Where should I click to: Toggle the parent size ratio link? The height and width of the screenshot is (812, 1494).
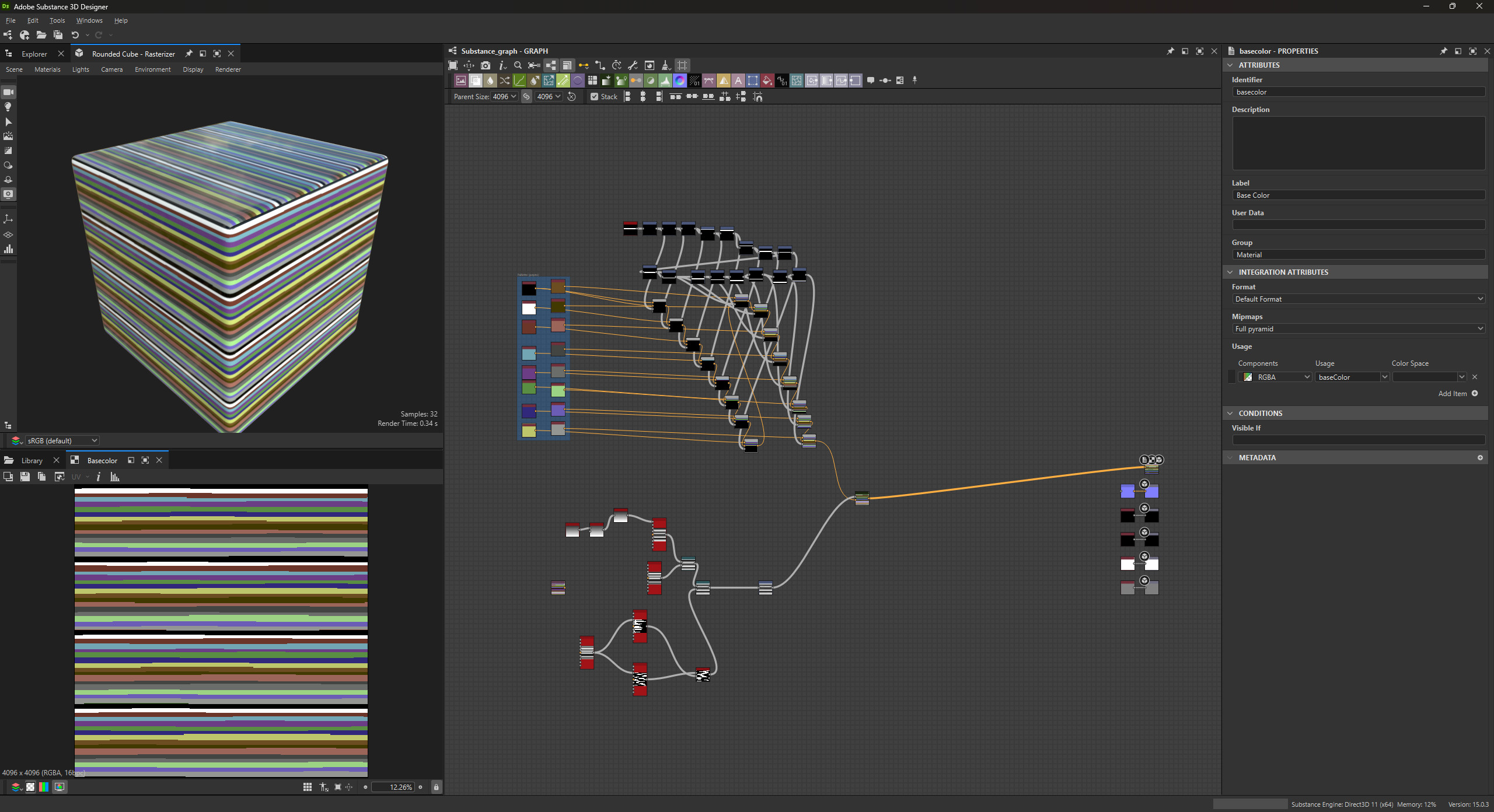(x=526, y=97)
